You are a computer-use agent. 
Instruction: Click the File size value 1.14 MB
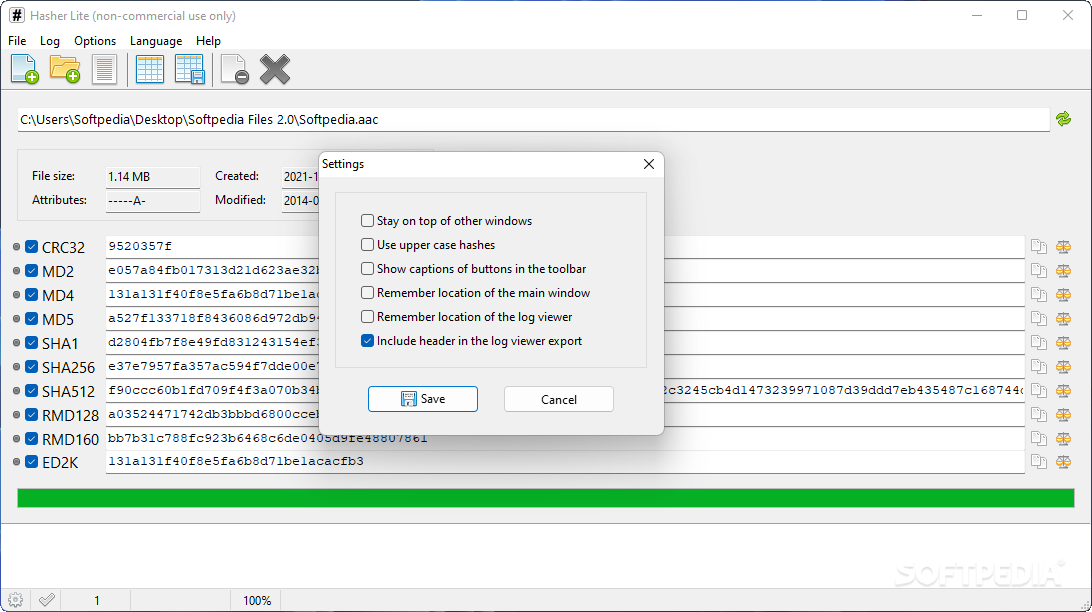tap(153, 177)
